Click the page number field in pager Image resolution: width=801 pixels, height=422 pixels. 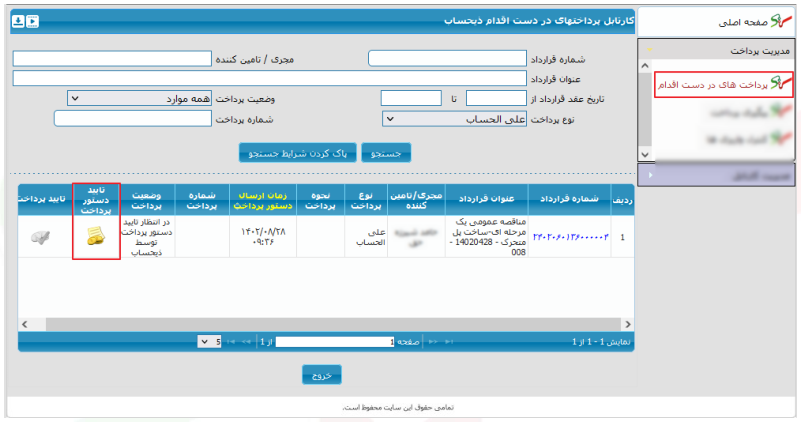335,342
